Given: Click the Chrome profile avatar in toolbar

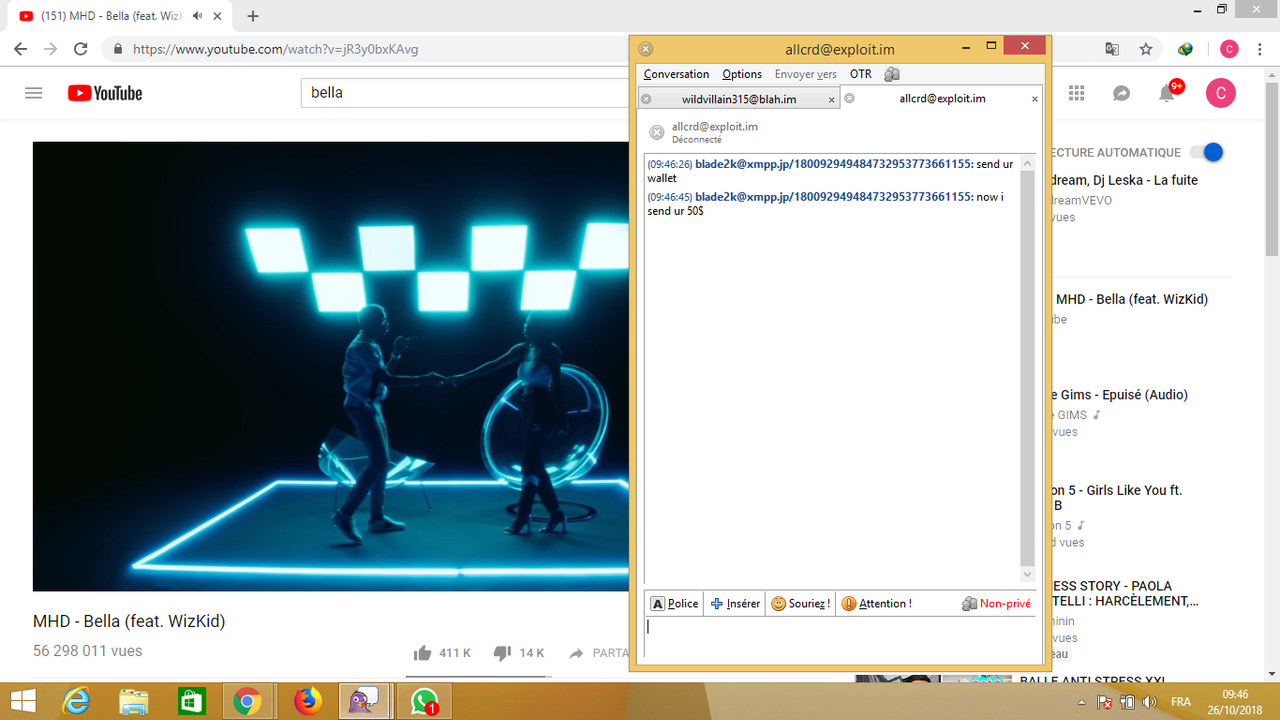Looking at the screenshot, I should tap(1229, 49).
